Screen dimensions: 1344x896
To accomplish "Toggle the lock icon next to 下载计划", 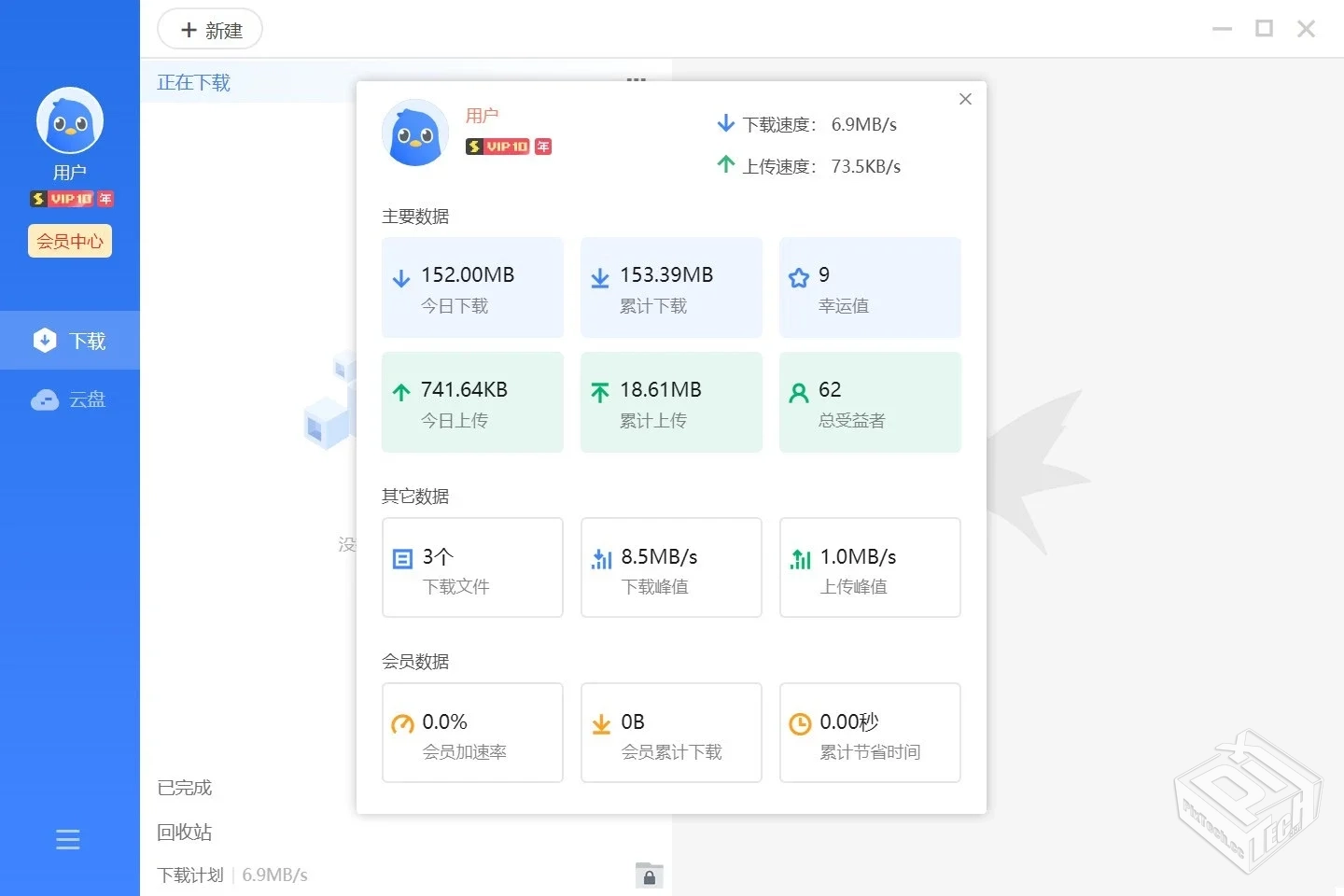I will (650, 875).
